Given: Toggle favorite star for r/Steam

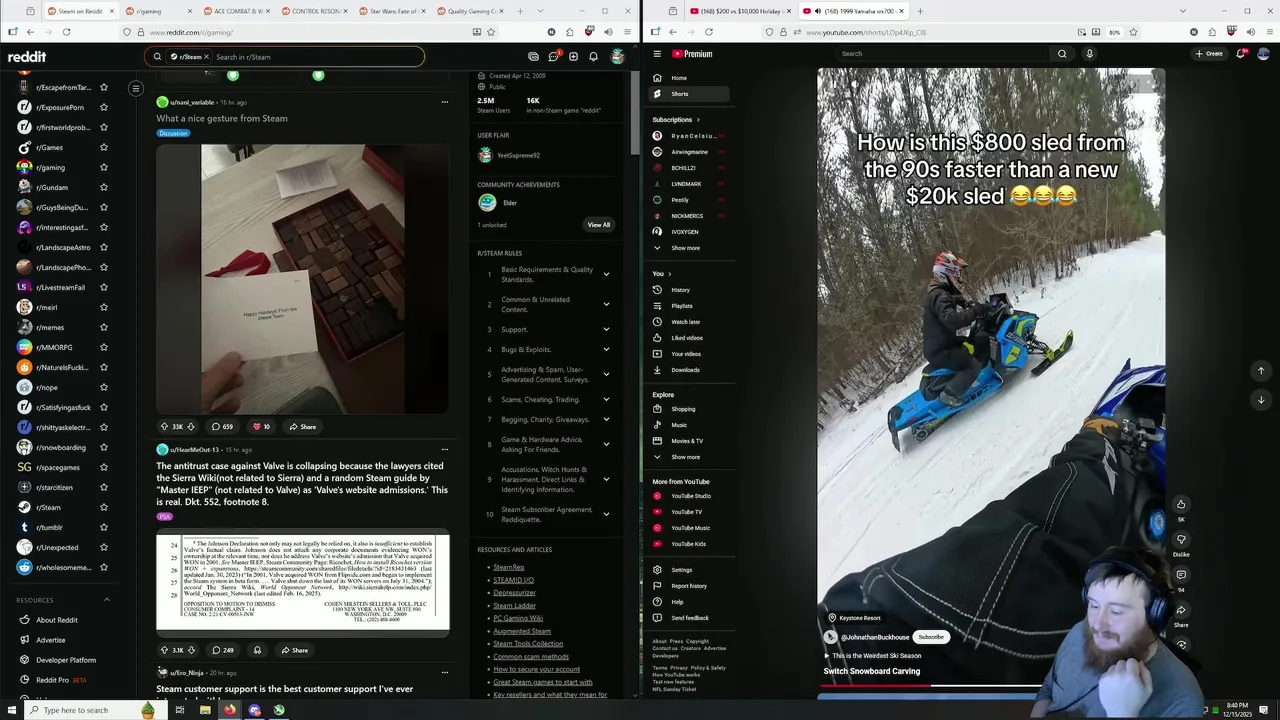Looking at the screenshot, I should pos(104,508).
